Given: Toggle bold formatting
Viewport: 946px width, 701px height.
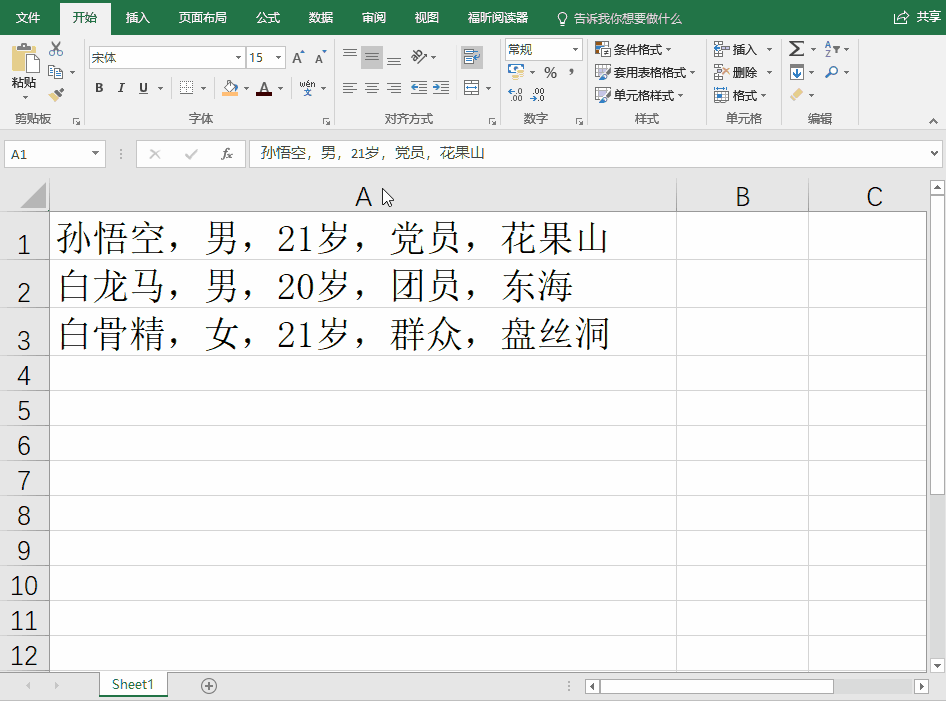Looking at the screenshot, I should 98,89.
